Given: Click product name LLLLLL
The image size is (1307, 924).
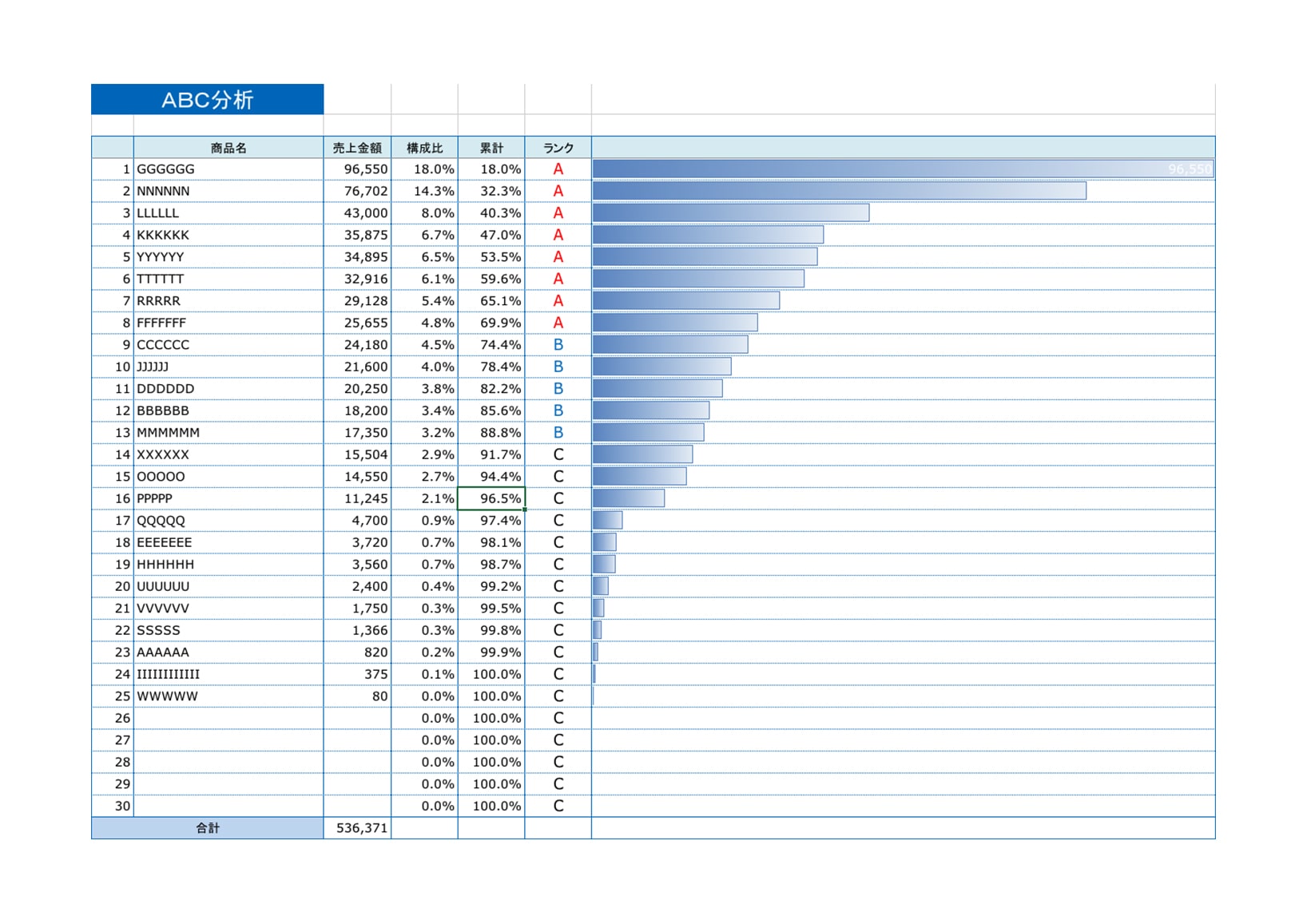Looking at the screenshot, I should pos(157,213).
